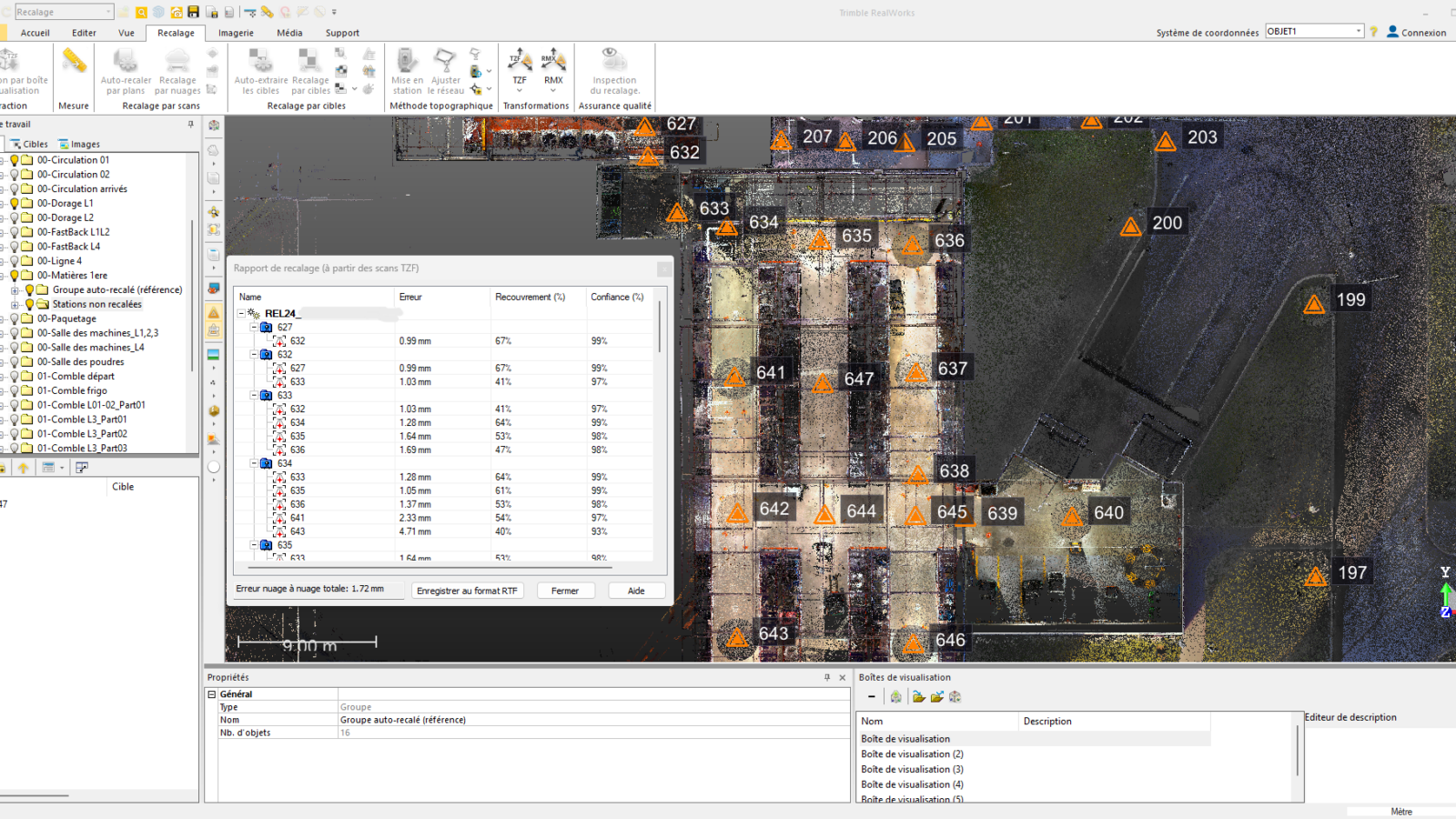Screen dimensions: 1456x819
Task: Close the report with Fermer button
Action: [x=565, y=591]
